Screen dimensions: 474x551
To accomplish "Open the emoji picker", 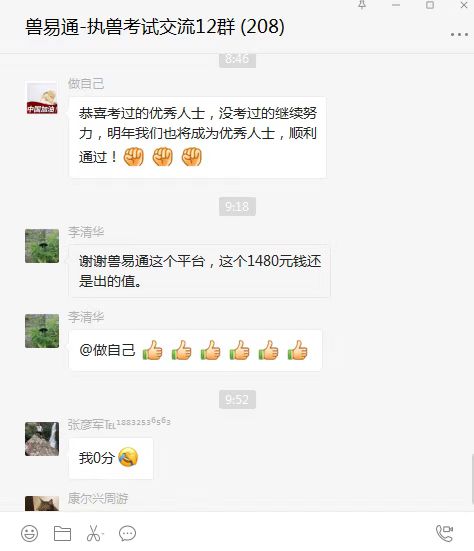I will 30,533.
